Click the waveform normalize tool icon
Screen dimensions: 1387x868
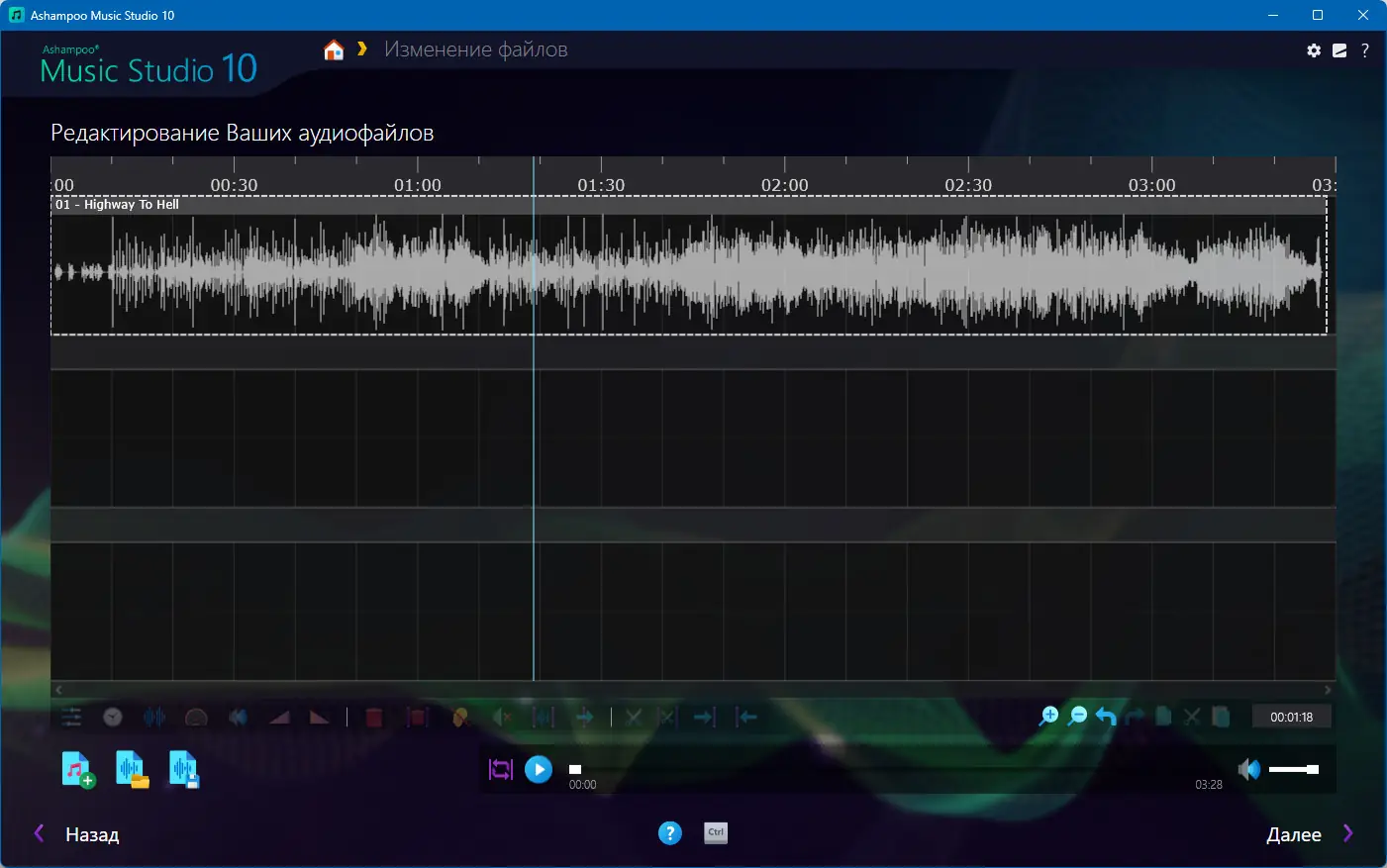click(154, 717)
